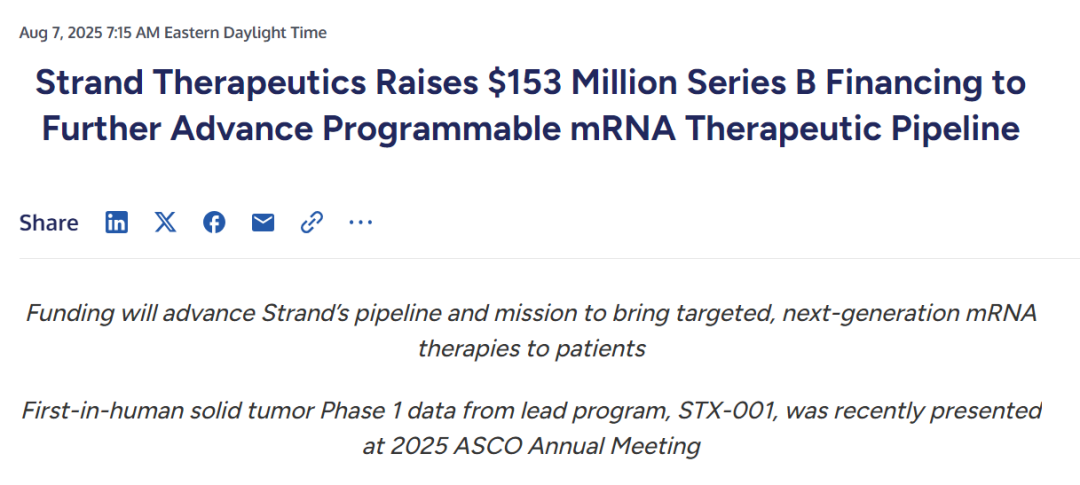Send the article via the email icon
Viewport: 1080px width, 485px height.
263,222
